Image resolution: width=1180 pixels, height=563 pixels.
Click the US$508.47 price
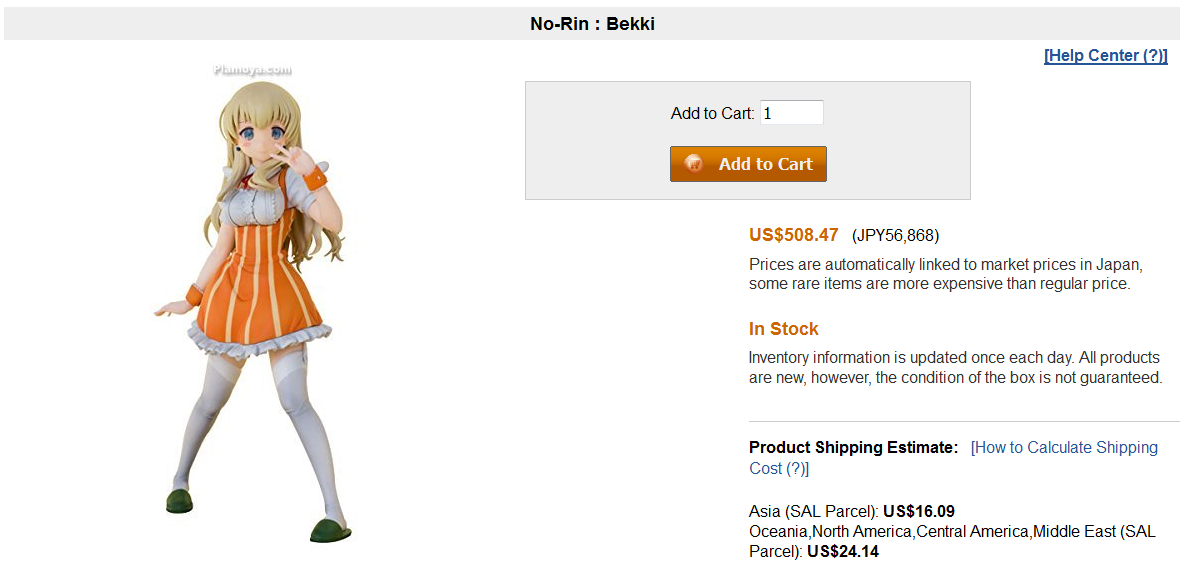(793, 236)
